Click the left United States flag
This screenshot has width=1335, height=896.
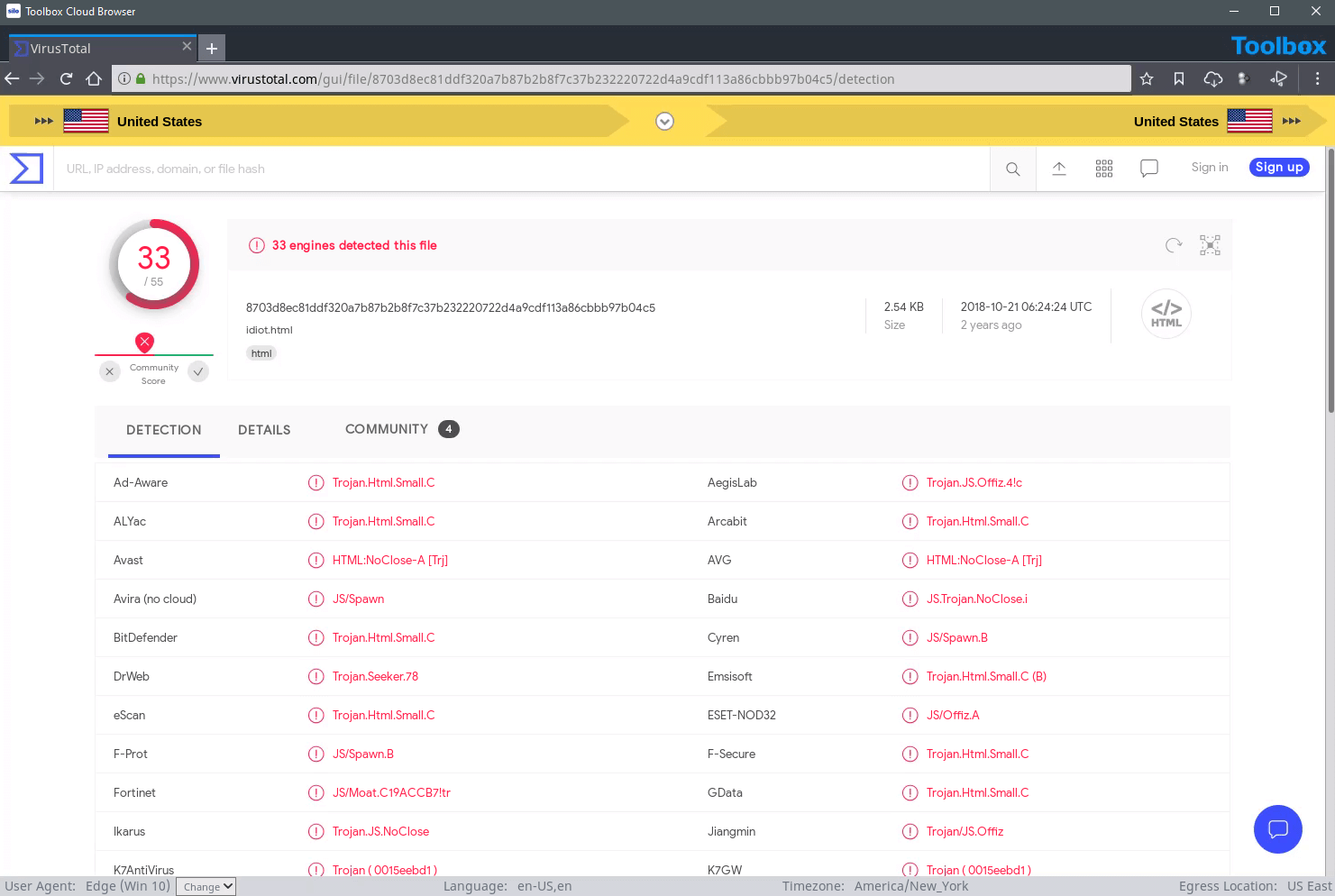pyautogui.click(x=86, y=121)
